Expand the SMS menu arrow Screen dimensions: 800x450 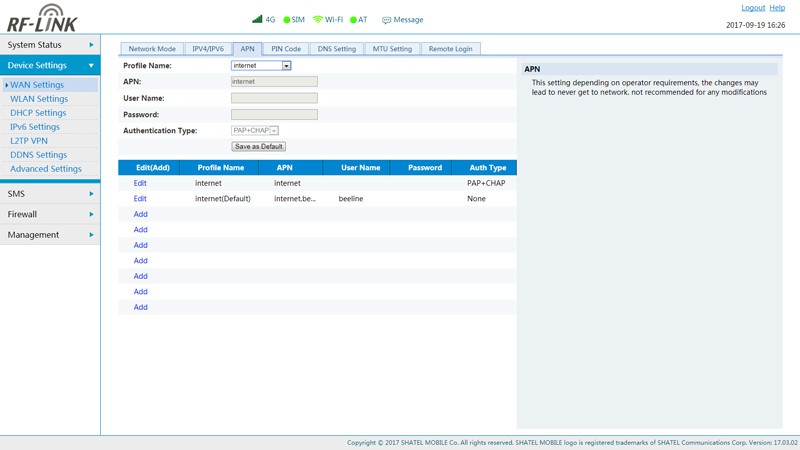point(91,194)
